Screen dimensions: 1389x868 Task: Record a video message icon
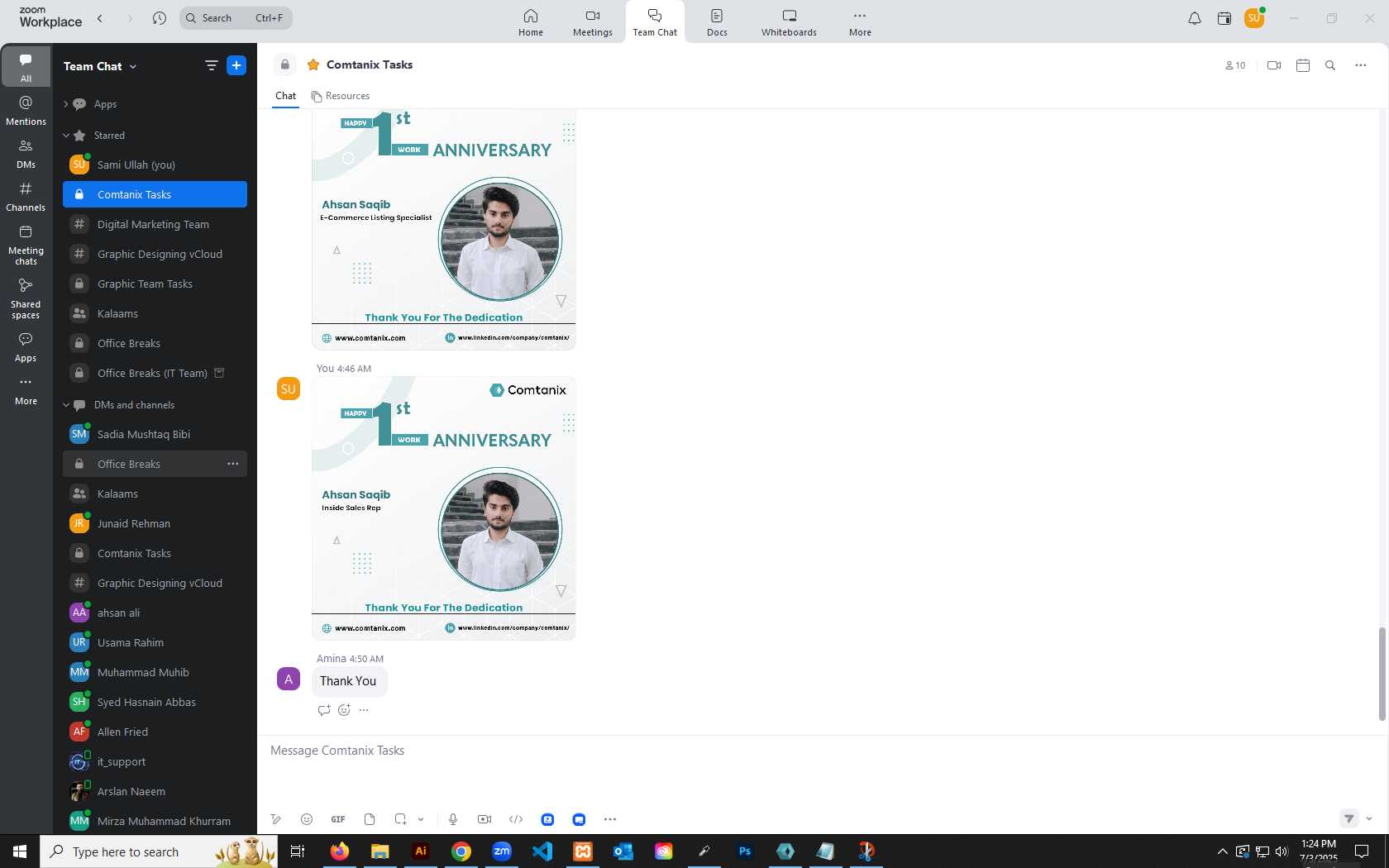484,819
